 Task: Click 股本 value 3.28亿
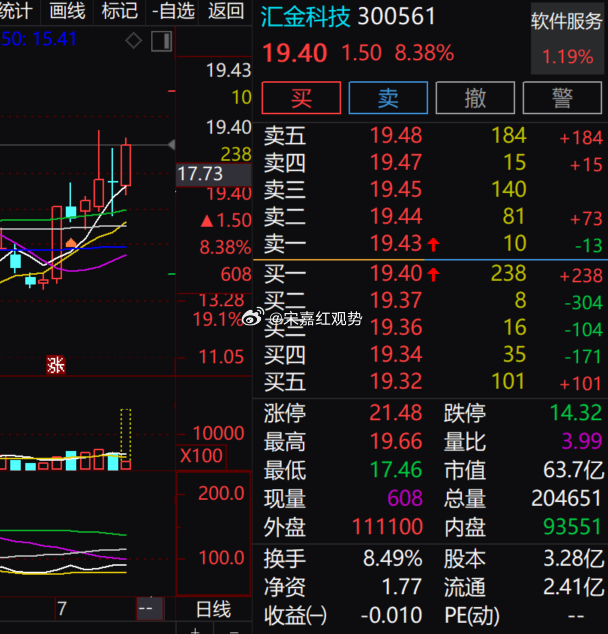[573, 559]
